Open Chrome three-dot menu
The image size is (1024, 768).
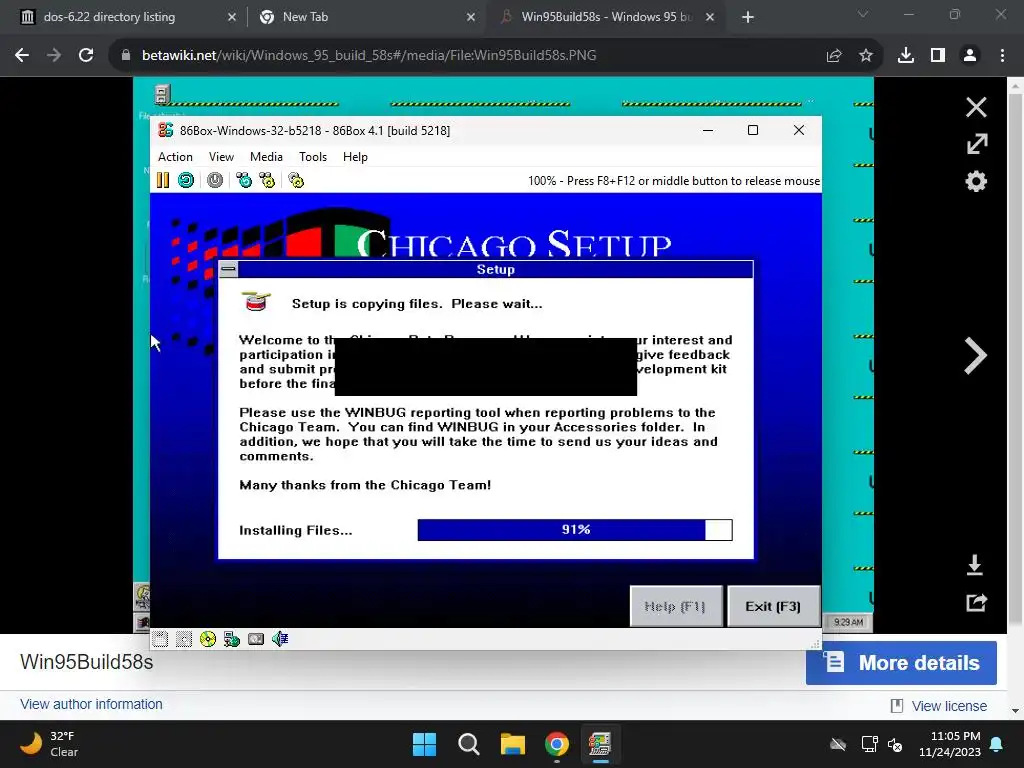pyautogui.click(x=1002, y=56)
